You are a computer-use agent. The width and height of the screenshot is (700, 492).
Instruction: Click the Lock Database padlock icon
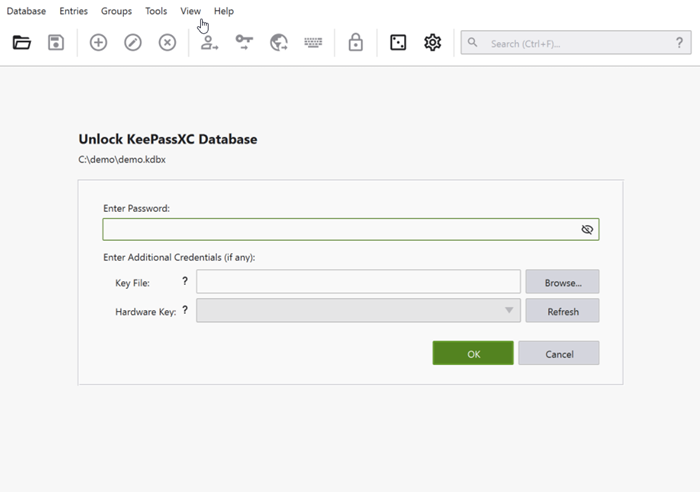[x=355, y=43]
